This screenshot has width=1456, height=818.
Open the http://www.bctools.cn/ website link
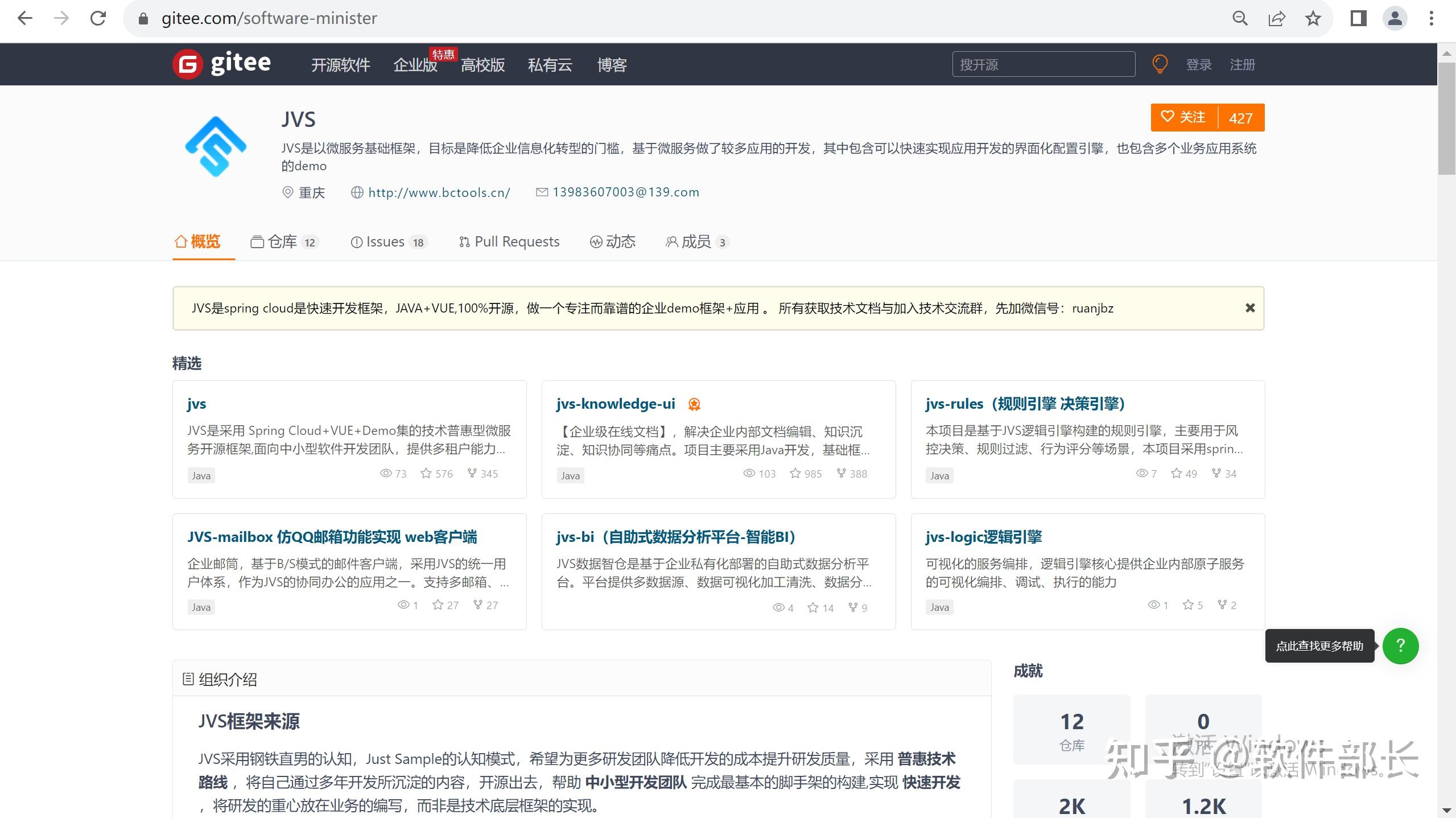pos(439,192)
